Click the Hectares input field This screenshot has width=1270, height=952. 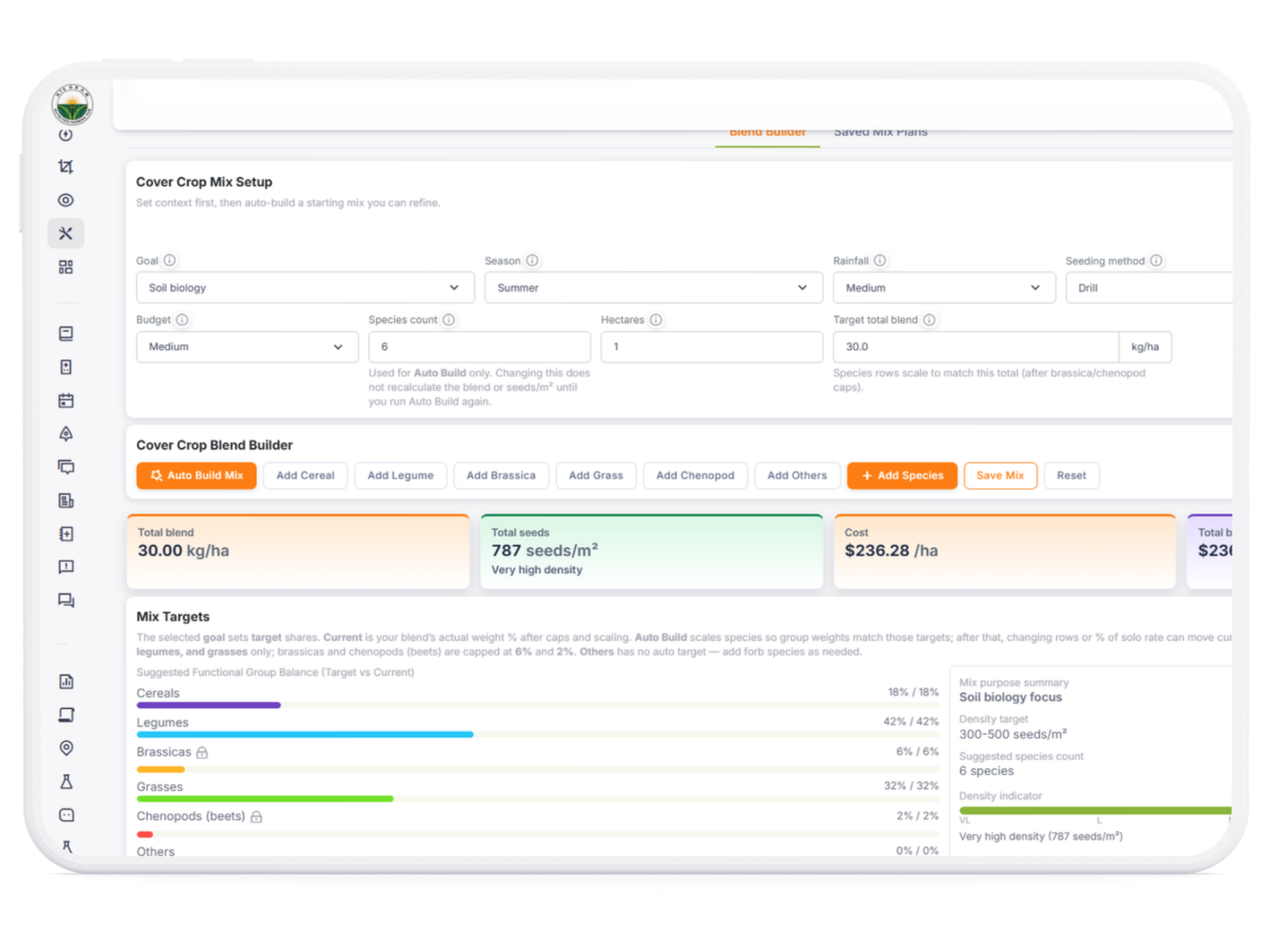[712, 347]
